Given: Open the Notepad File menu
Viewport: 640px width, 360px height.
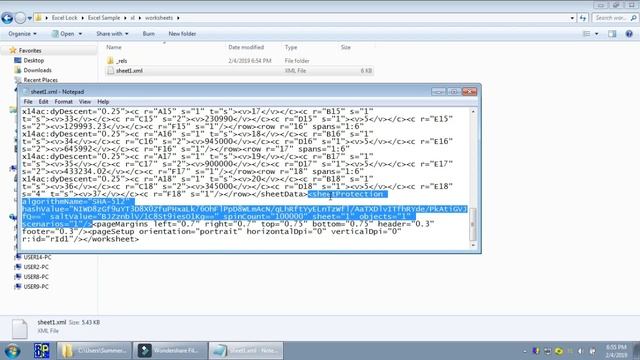Looking at the screenshot, I should click(x=28, y=102).
